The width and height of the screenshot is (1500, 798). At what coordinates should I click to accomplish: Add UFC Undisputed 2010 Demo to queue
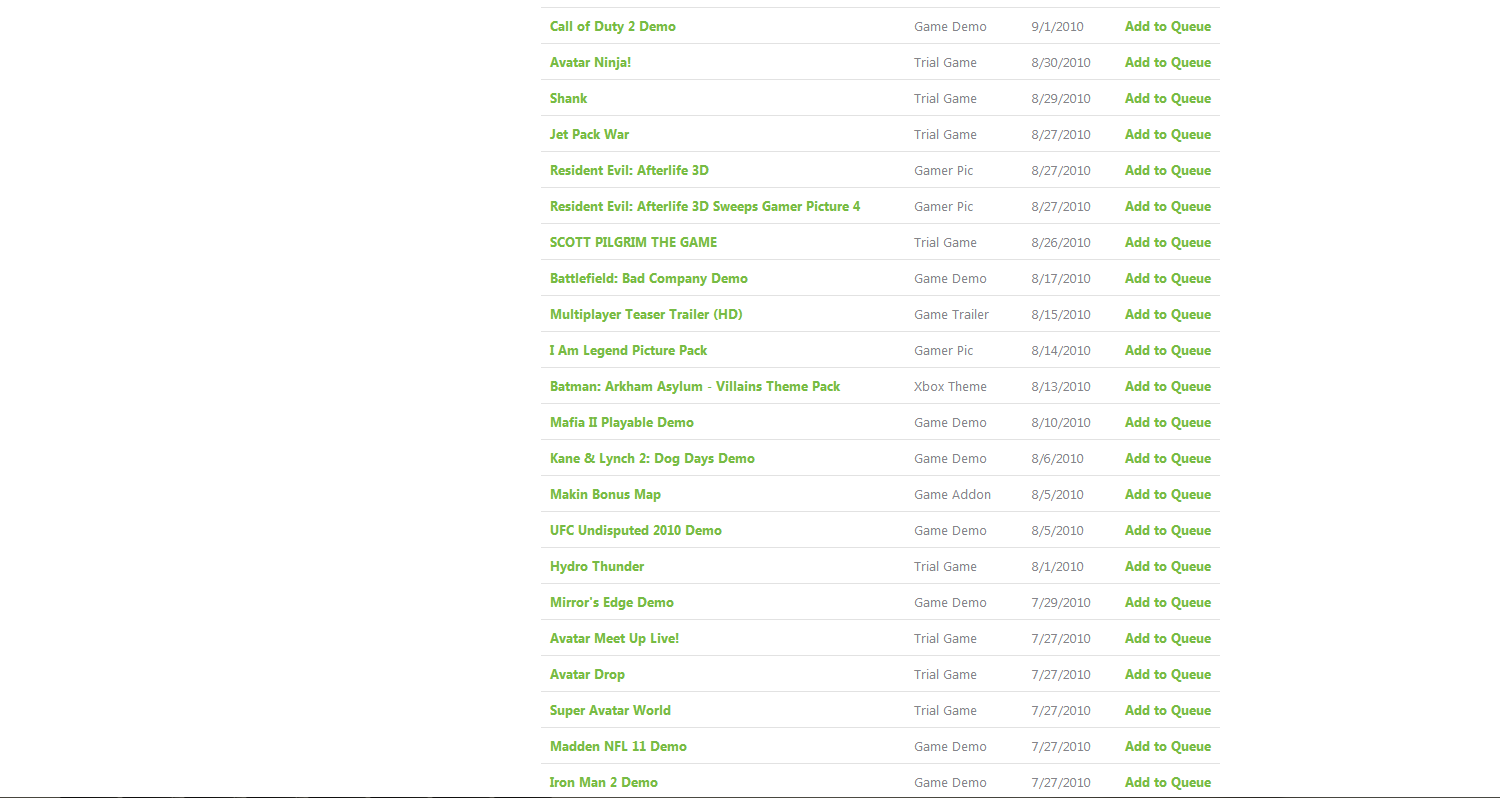[x=1167, y=531]
